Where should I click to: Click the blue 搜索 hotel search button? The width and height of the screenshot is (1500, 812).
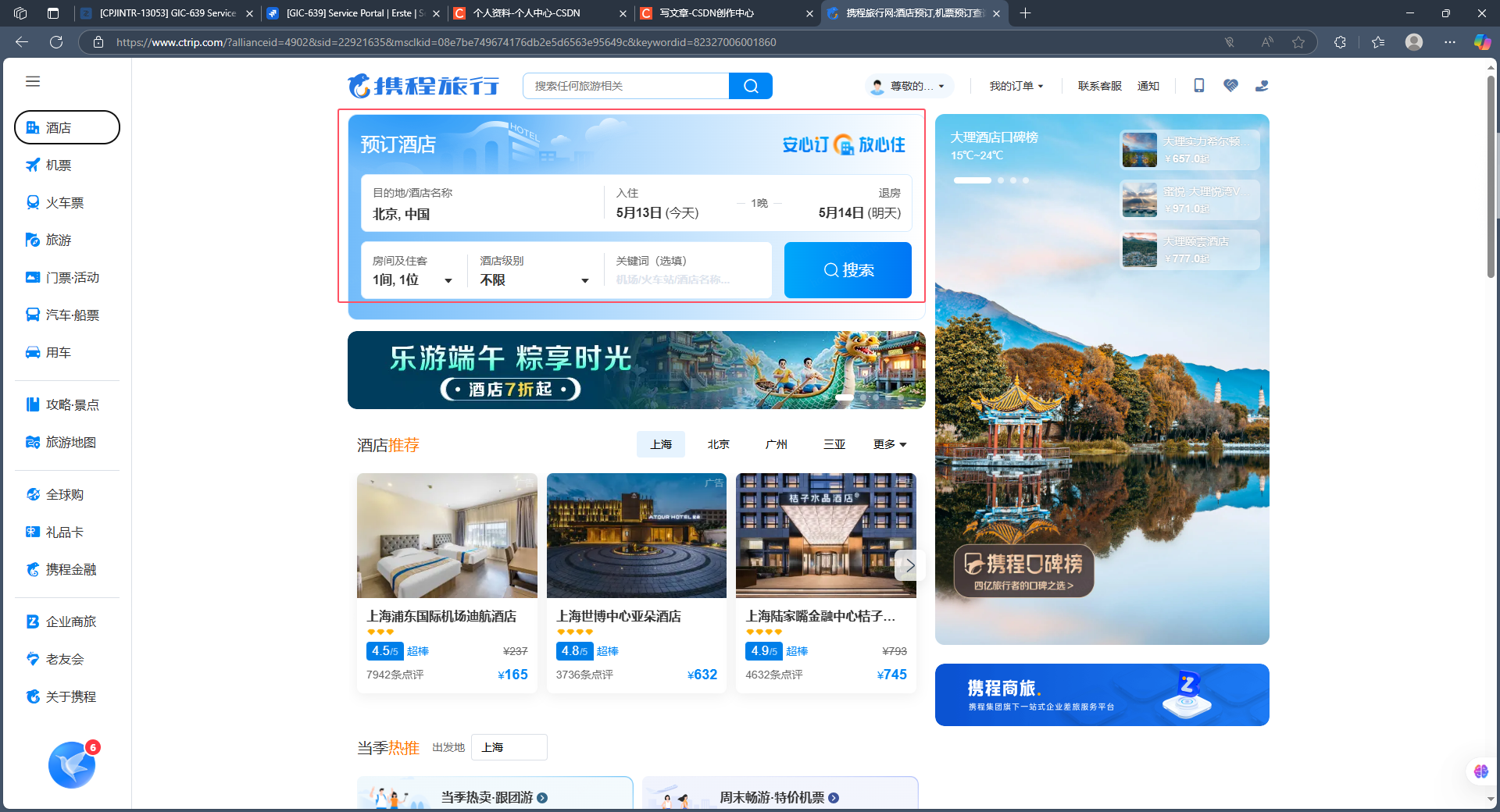tap(848, 270)
